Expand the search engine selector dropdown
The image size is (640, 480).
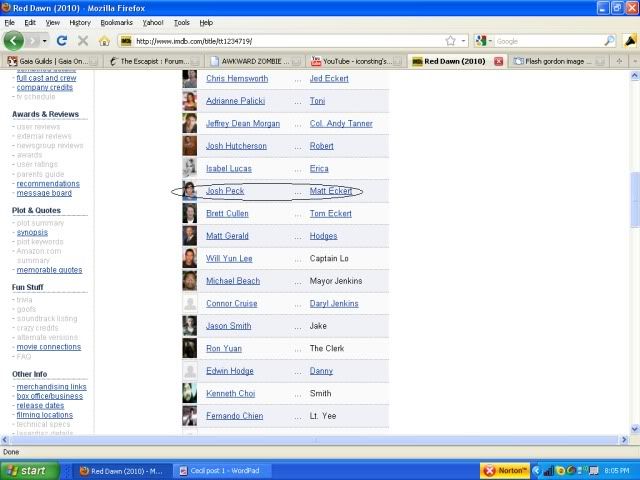[490, 41]
